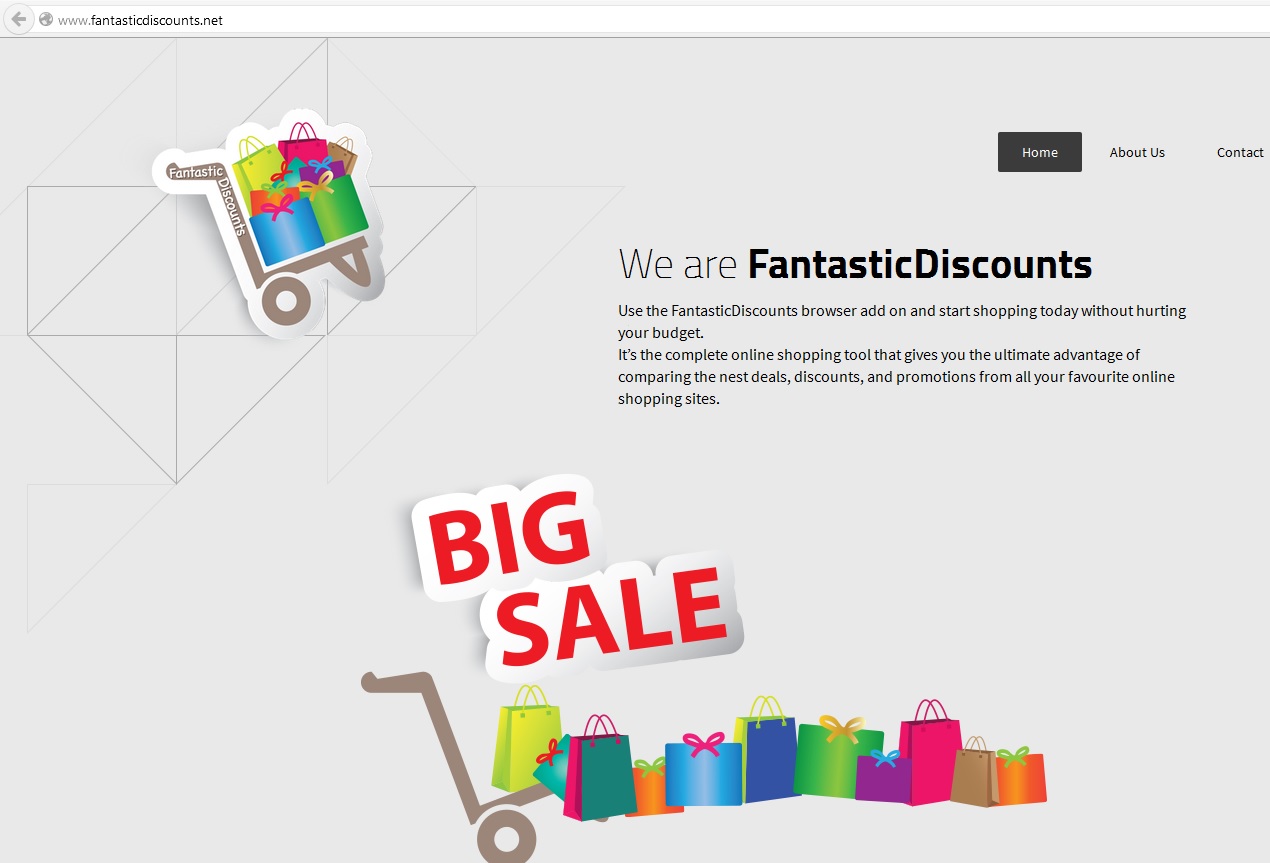Click the large pink shopping bag
The width and height of the screenshot is (1270, 863).
pyautogui.click(x=931, y=750)
